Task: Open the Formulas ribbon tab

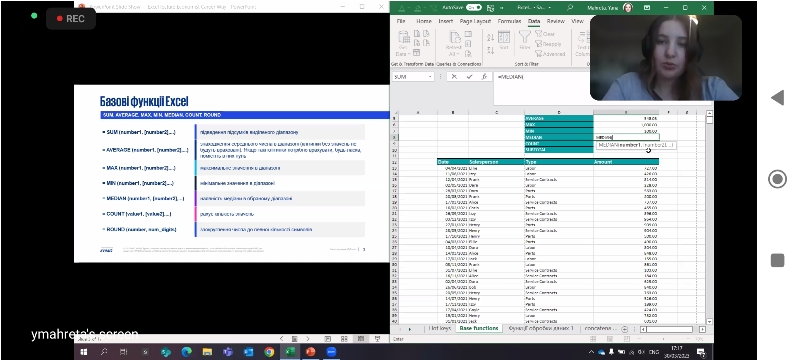Action: point(509,21)
